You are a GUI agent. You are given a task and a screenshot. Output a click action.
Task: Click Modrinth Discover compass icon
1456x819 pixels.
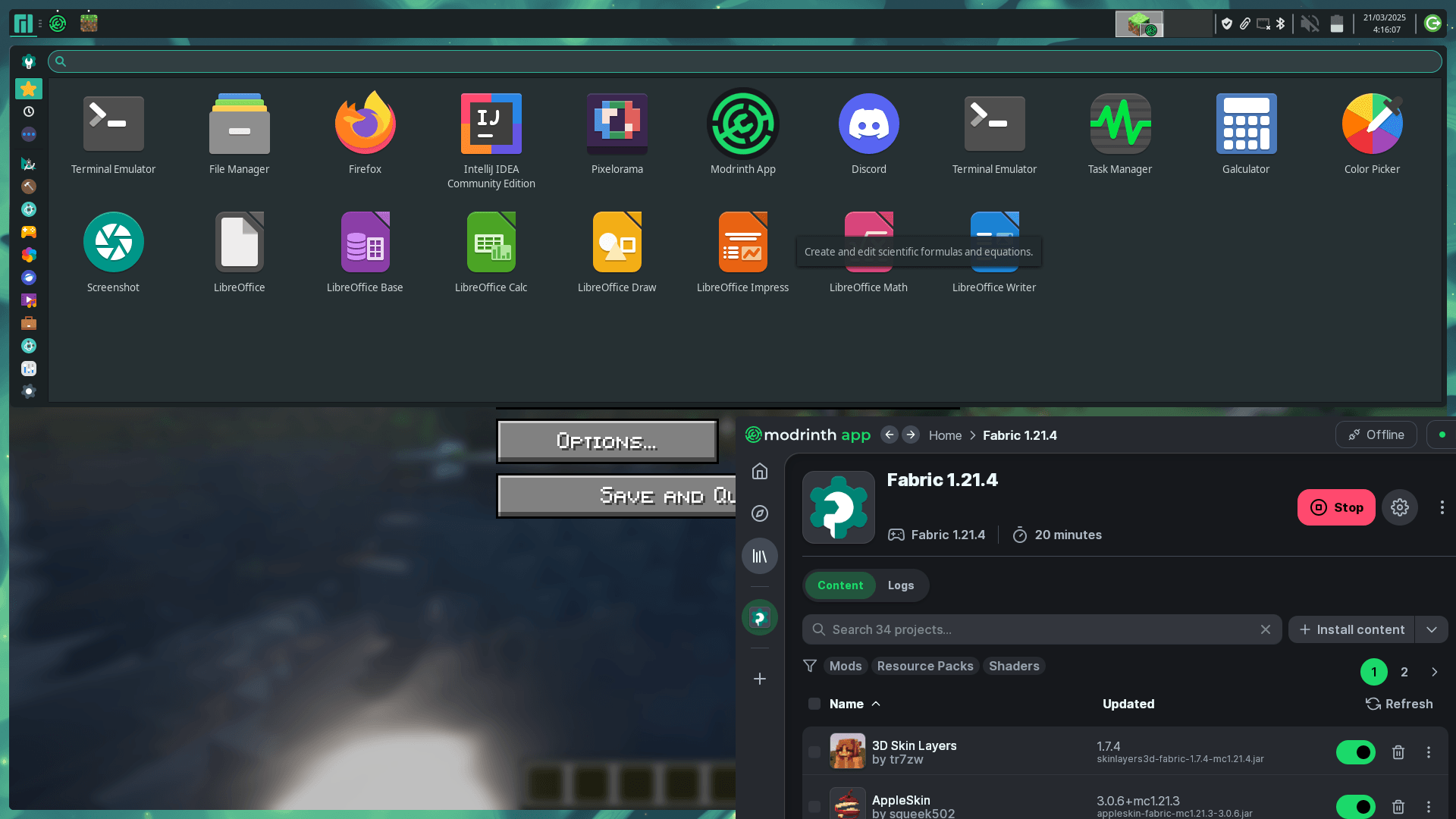(759, 513)
